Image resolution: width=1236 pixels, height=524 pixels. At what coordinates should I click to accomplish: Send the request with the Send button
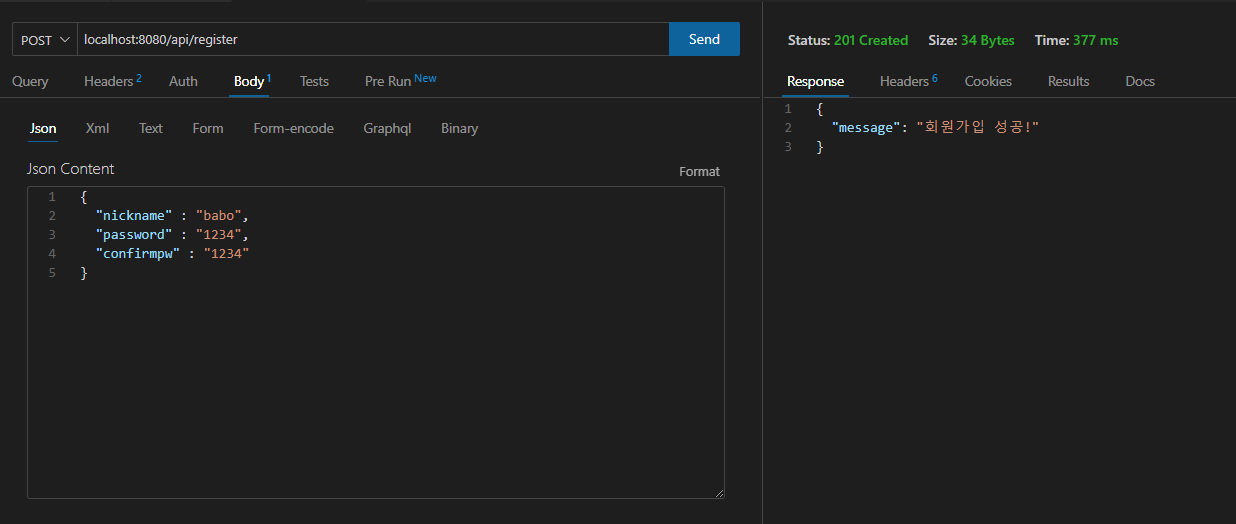(704, 39)
